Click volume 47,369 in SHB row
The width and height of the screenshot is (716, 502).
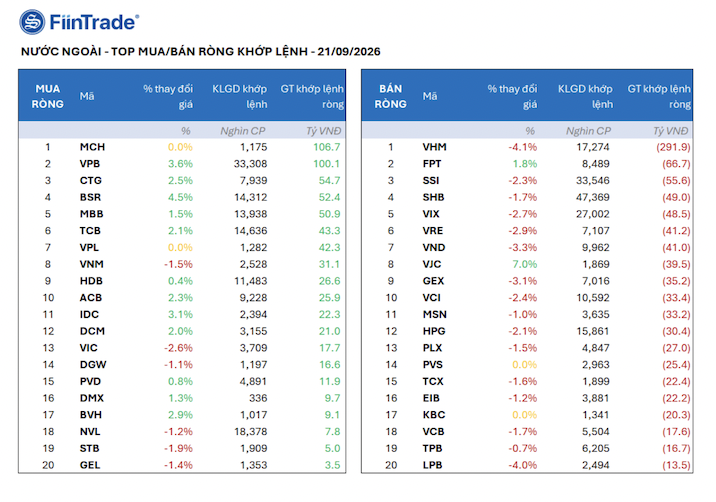[593, 197]
